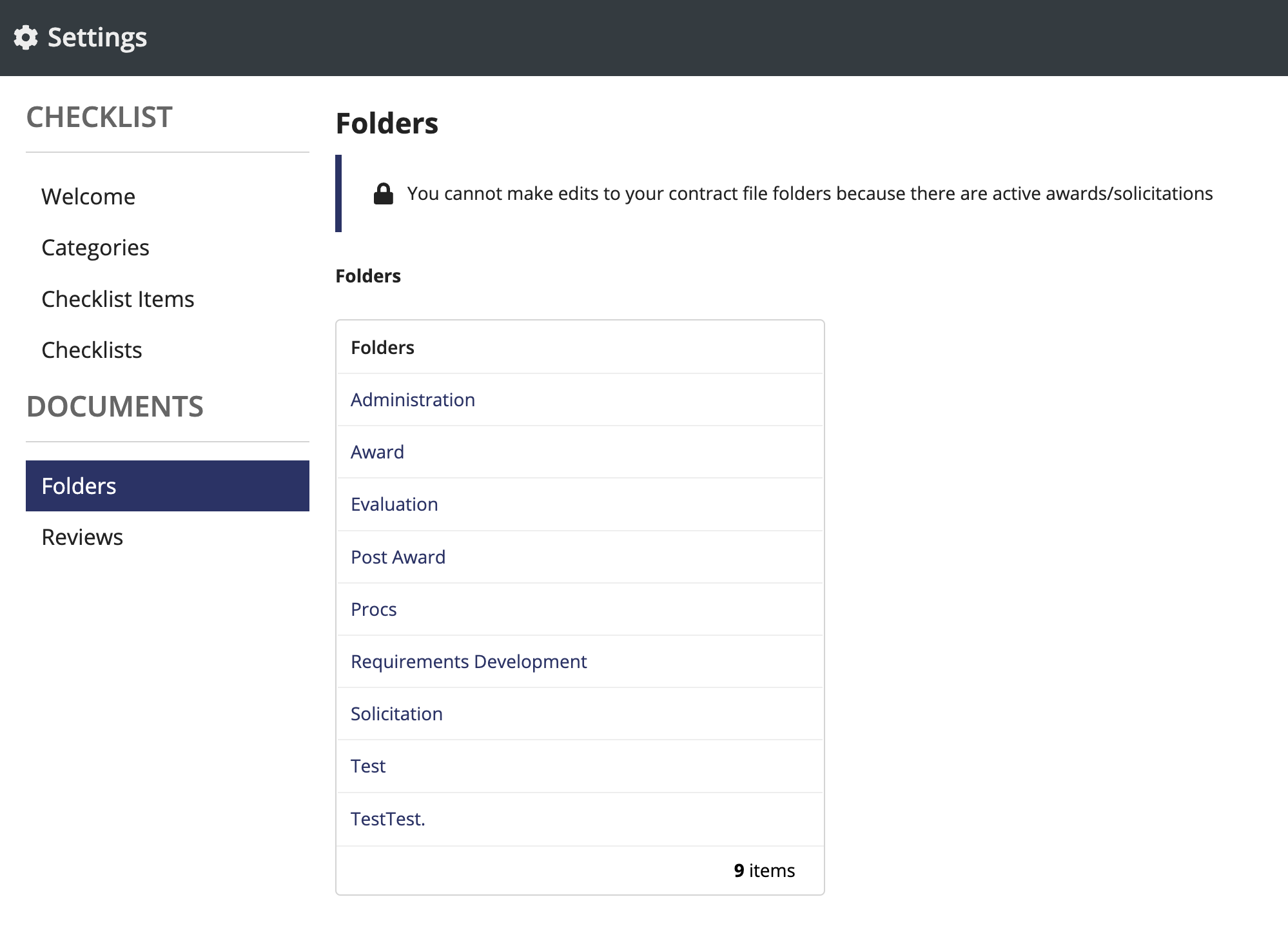Open the Administration folder link
This screenshot has height=926, width=1288.
413,400
